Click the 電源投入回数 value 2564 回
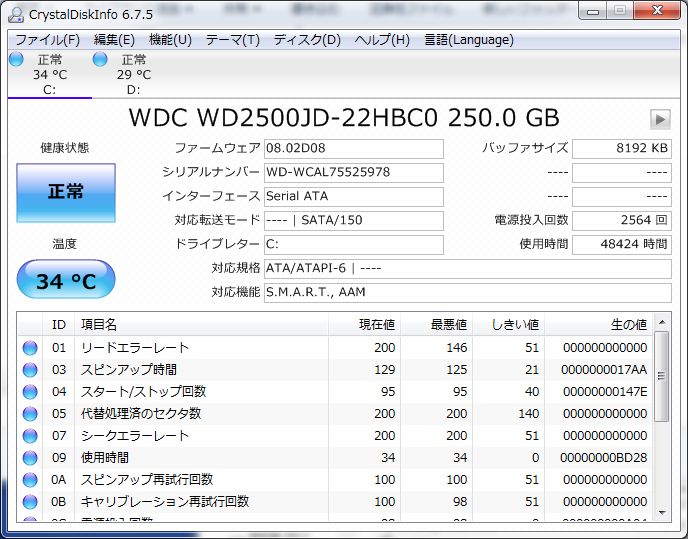688x539 pixels. (622, 220)
